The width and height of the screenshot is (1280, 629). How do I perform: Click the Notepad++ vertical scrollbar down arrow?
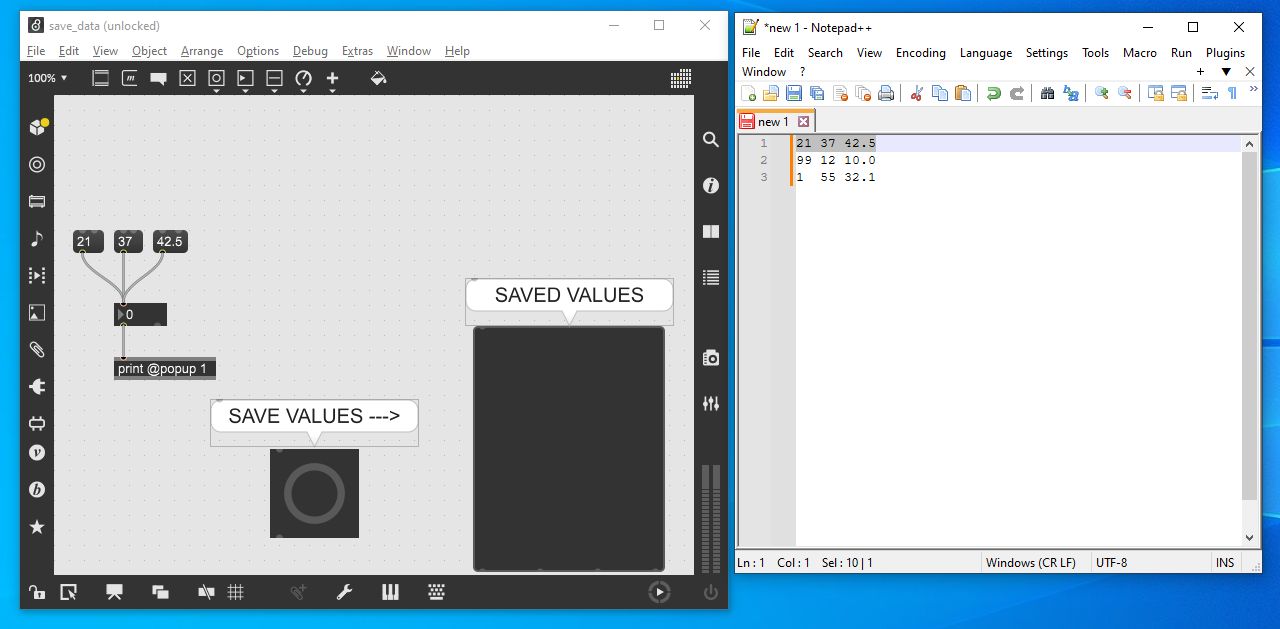point(1250,538)
